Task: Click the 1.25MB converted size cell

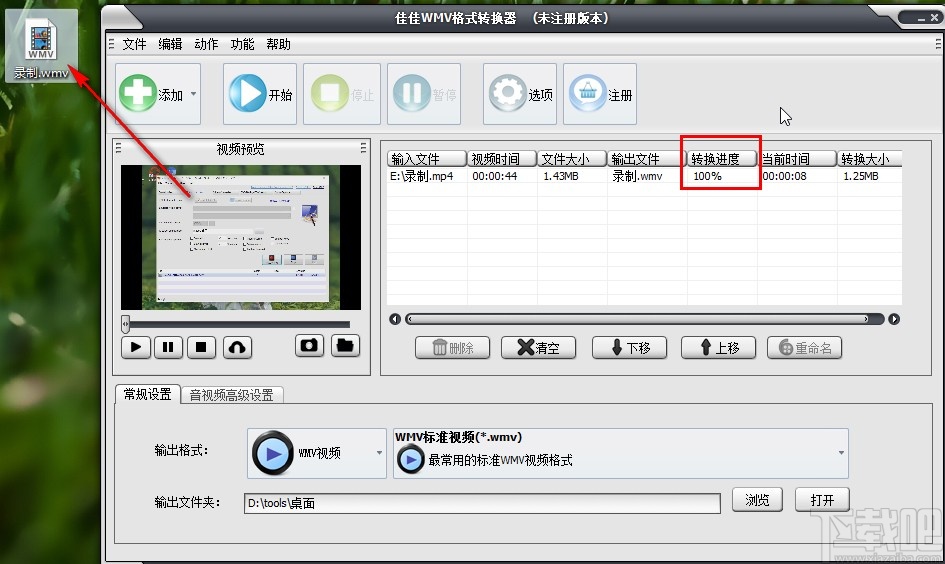Action: 861,176
